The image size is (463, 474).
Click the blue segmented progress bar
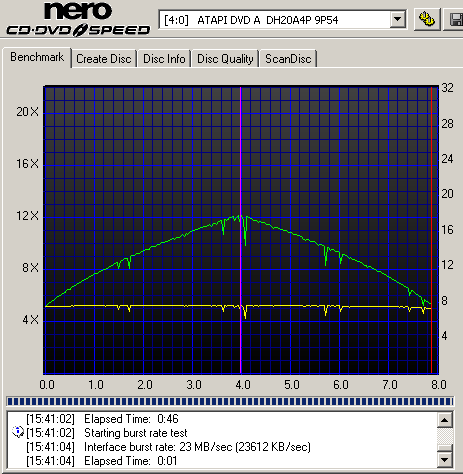[x=230, y=401]
